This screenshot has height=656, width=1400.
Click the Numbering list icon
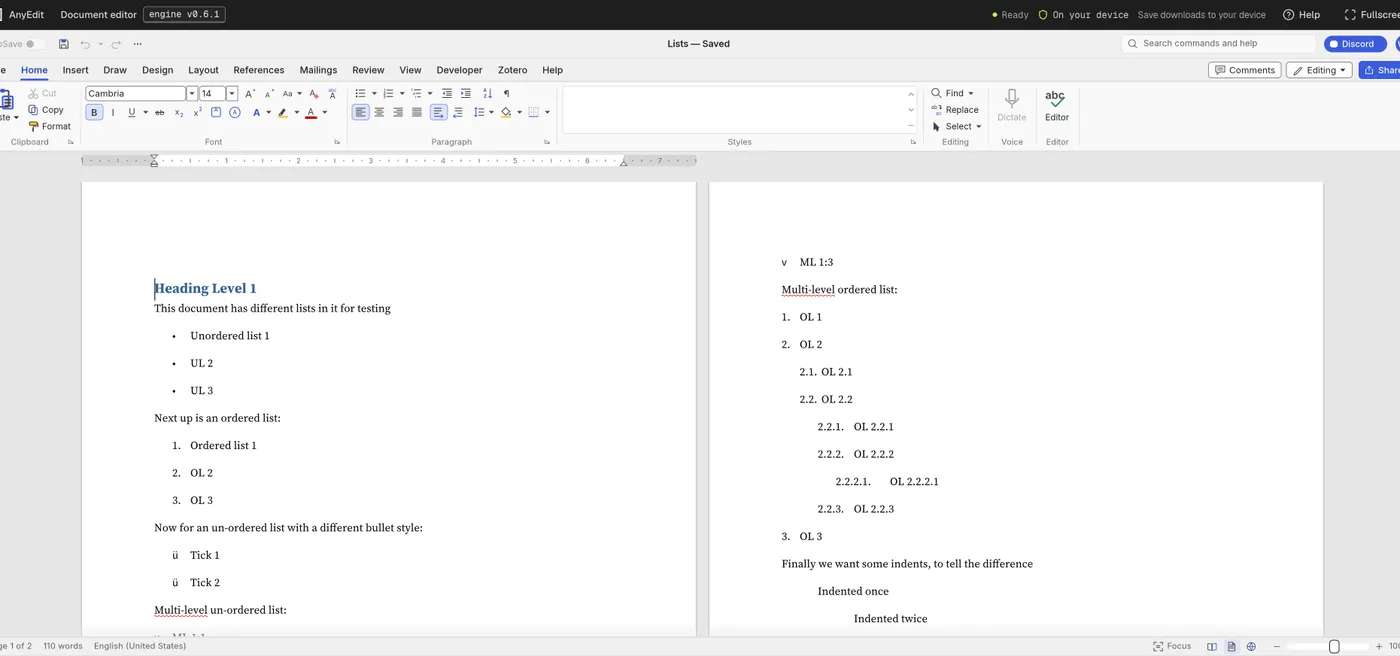[x=388, y=93]
